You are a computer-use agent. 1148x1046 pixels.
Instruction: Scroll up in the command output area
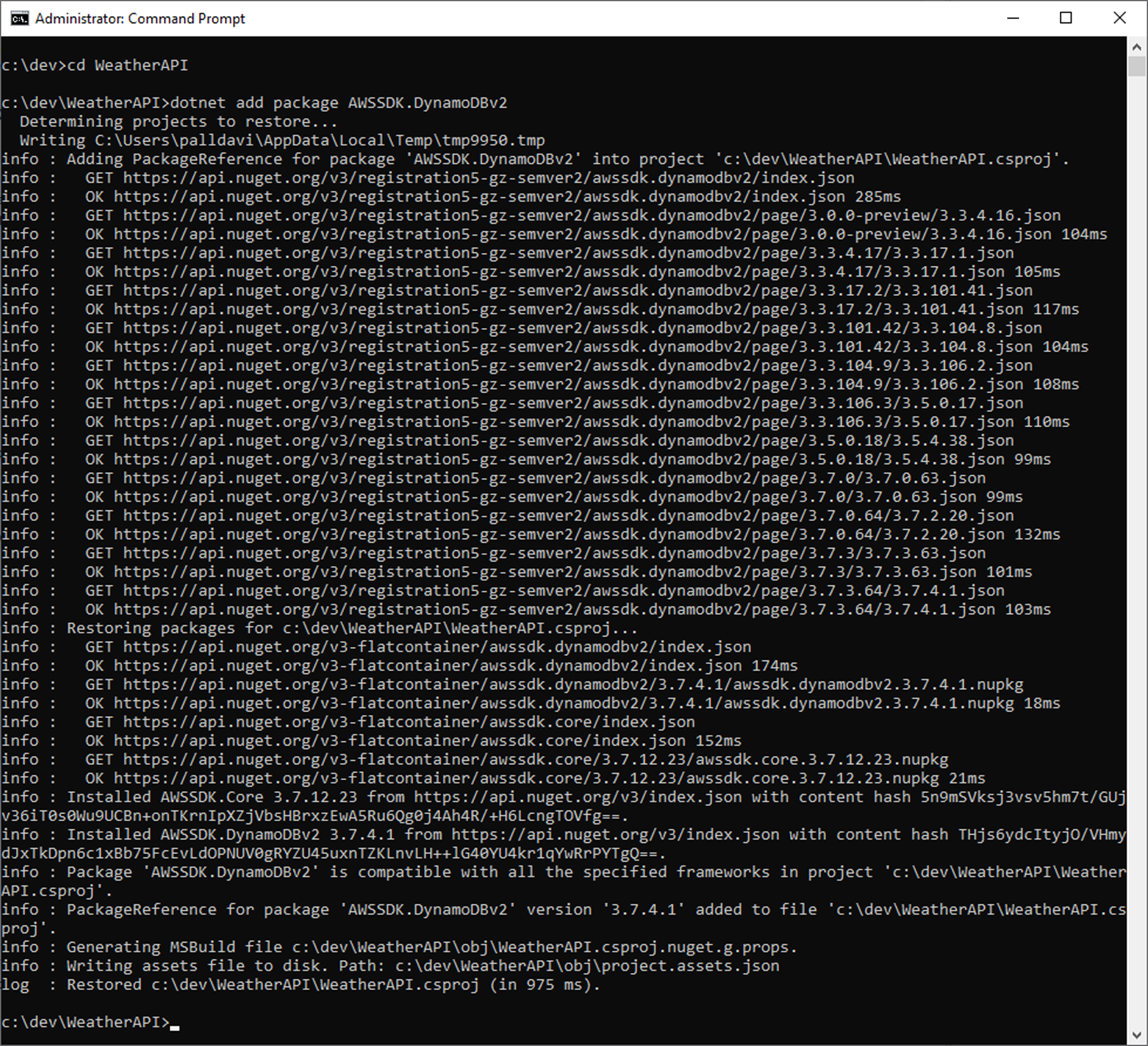[x=1135, y=41]
